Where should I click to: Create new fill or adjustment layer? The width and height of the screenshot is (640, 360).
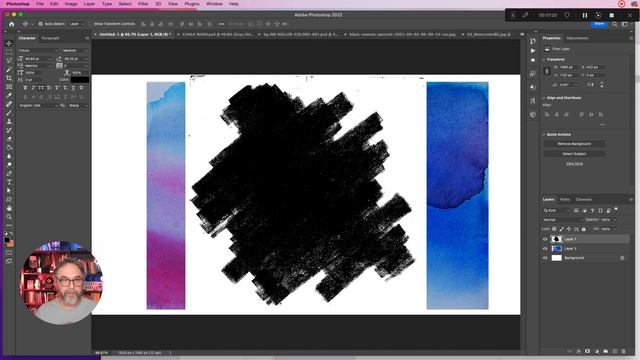point(597,351)
